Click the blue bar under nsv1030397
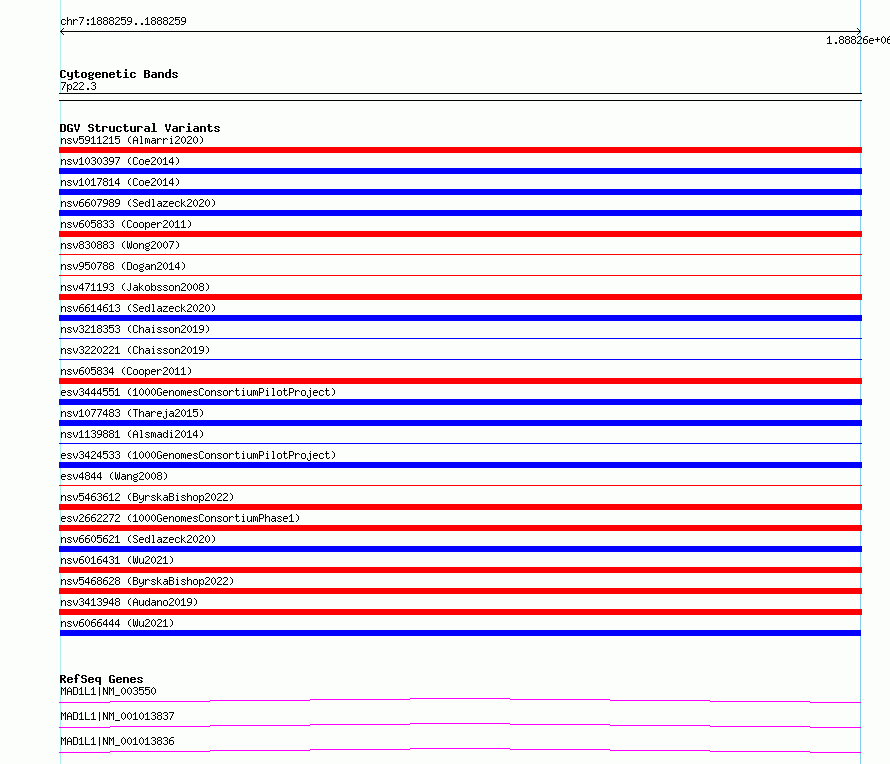The height and width of the screenshot is (764, 890). (x=460, y=171)
